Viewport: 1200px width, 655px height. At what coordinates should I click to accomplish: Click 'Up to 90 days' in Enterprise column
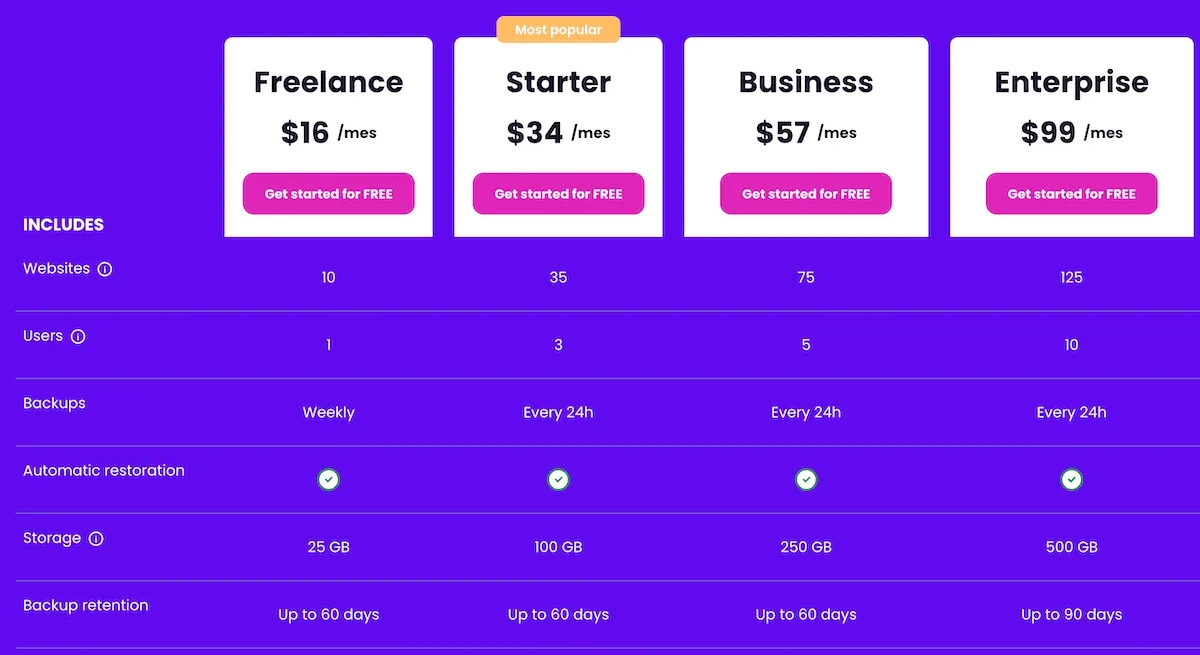pos(1071,614)
